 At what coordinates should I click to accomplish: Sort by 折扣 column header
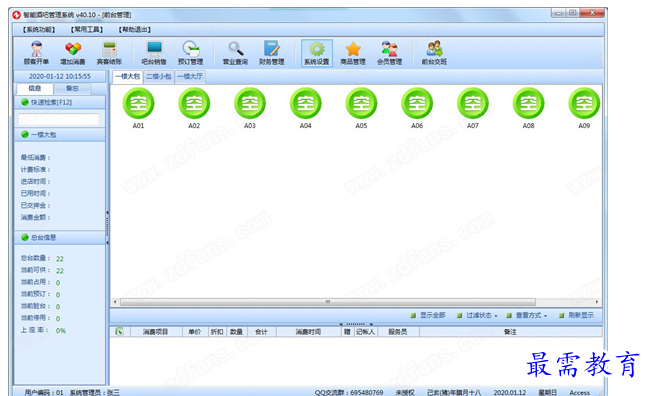tap(217, 332)
